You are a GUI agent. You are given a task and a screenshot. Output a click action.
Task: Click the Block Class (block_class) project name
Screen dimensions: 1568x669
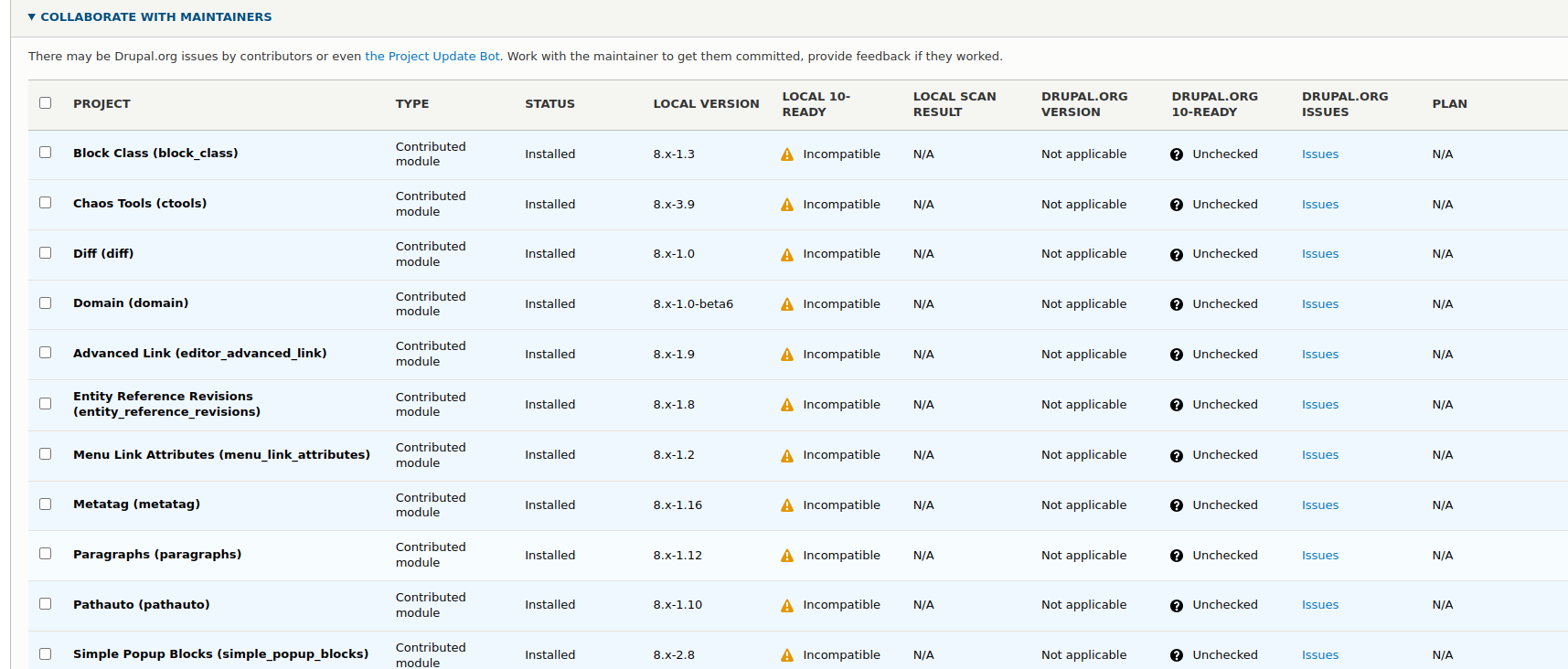coord(155,154)
